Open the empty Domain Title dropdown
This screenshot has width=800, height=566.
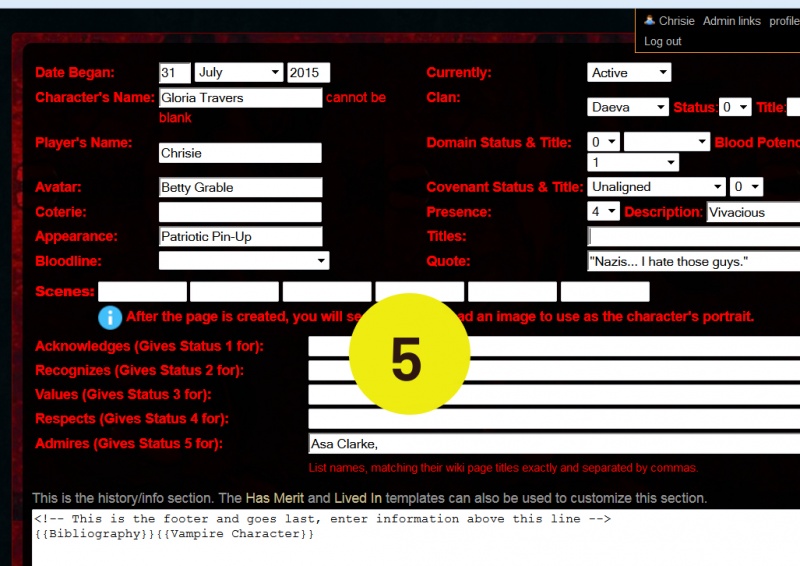tap(667, 142)
